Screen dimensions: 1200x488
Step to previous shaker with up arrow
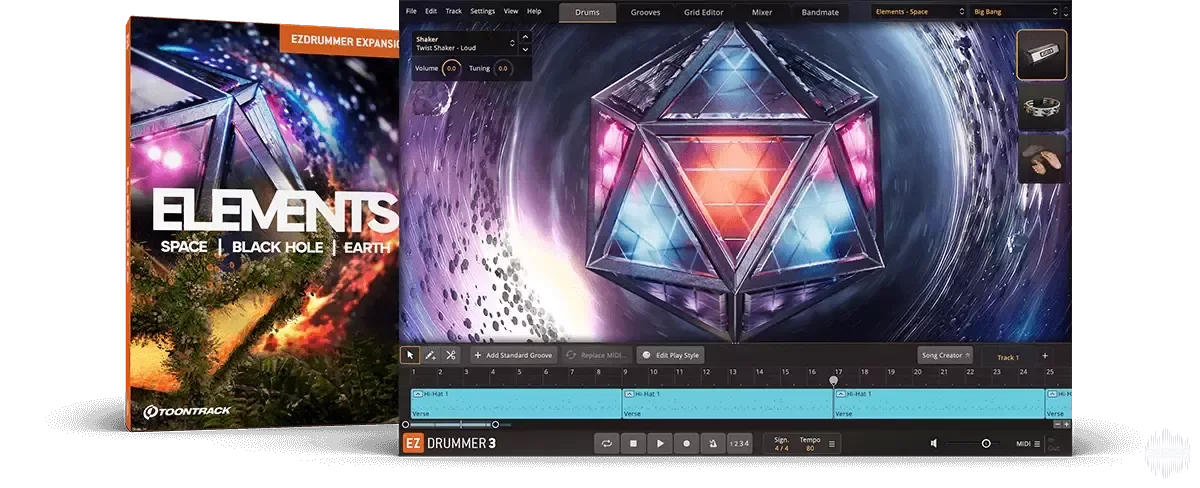tap(526, 37)
